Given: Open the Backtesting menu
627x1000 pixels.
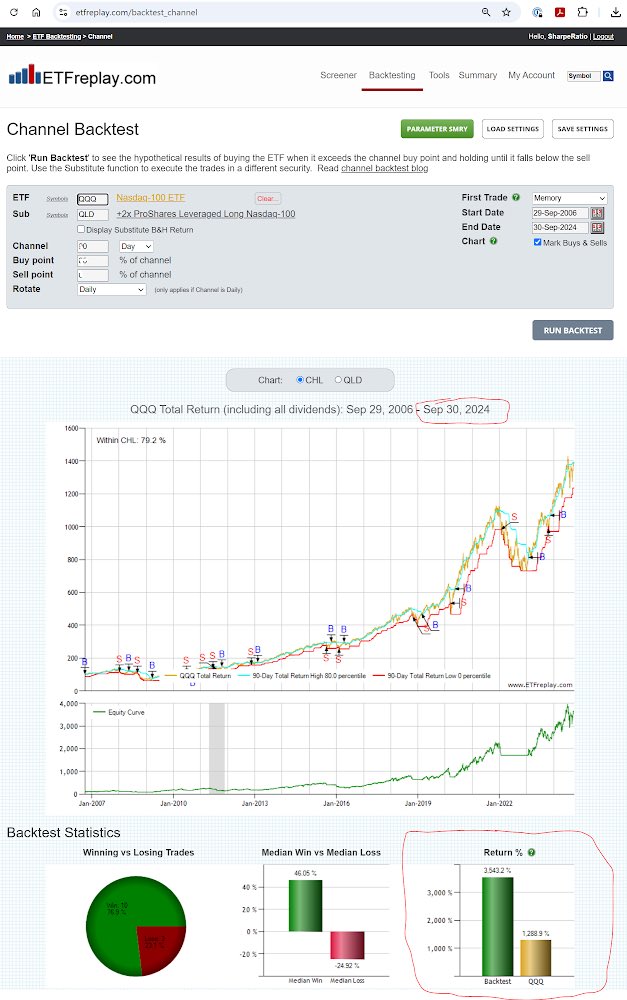Looking at the screenshot, I should [392, 75].
